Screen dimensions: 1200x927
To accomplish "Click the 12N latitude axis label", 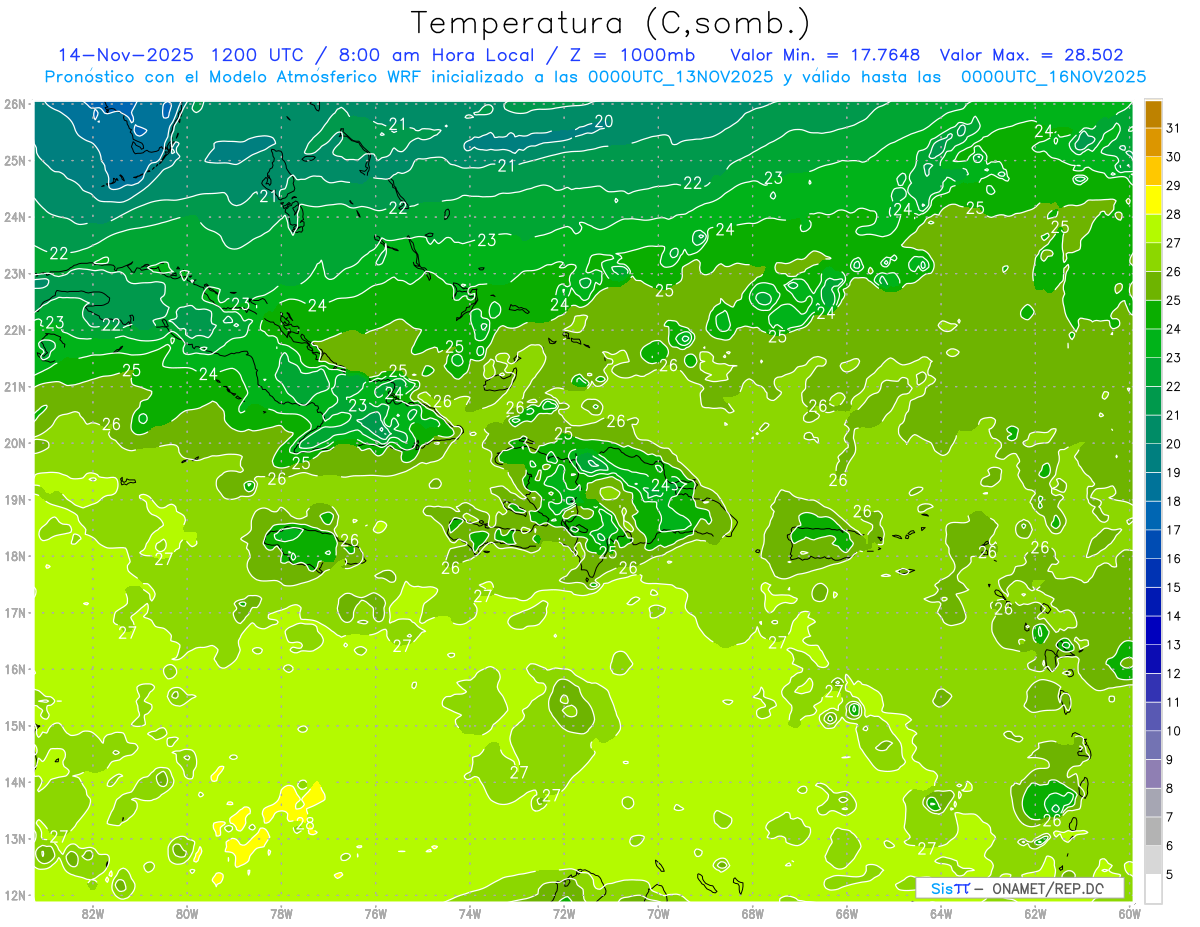I will [x=14, y=895].
